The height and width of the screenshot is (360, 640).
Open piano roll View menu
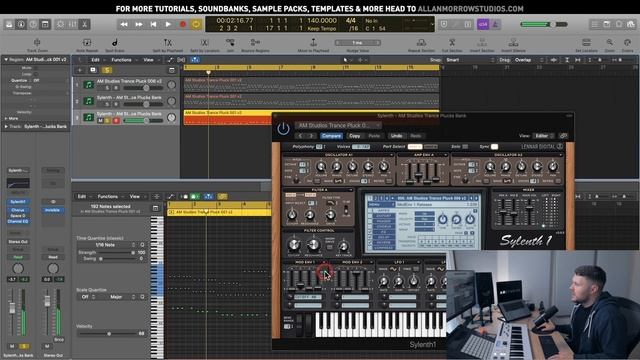[136, 196]
